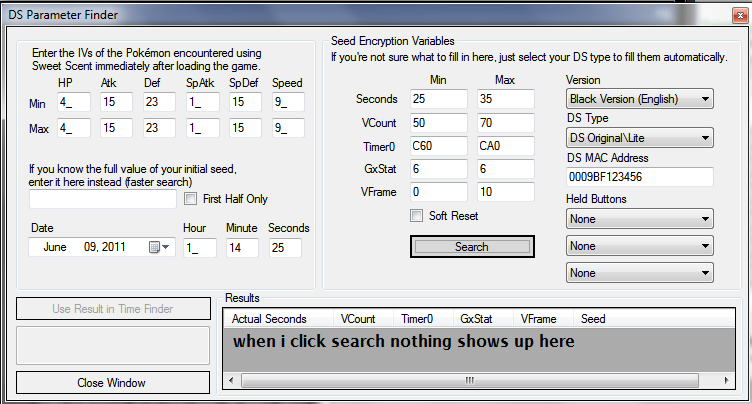Open the second Held Buttons dropdown
This screenshot has width=752, height=404.
coord(640,244)
